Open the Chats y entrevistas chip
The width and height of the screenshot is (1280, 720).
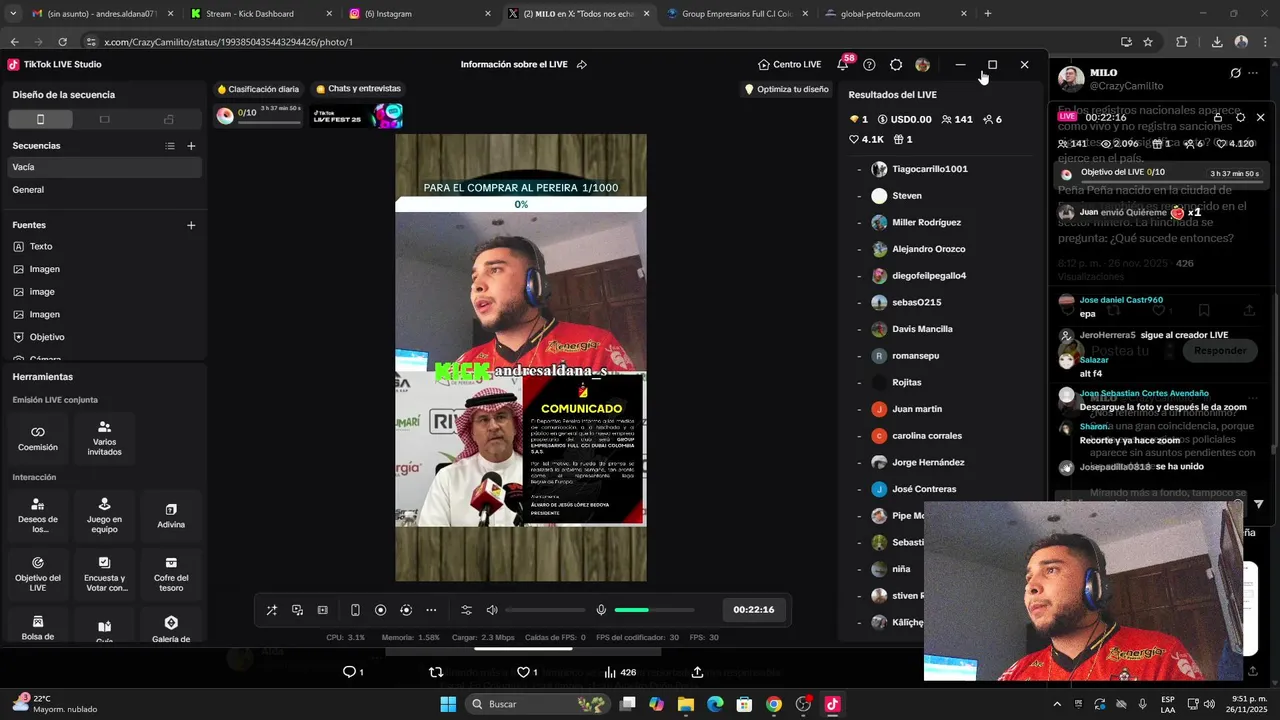click(358, 89)
